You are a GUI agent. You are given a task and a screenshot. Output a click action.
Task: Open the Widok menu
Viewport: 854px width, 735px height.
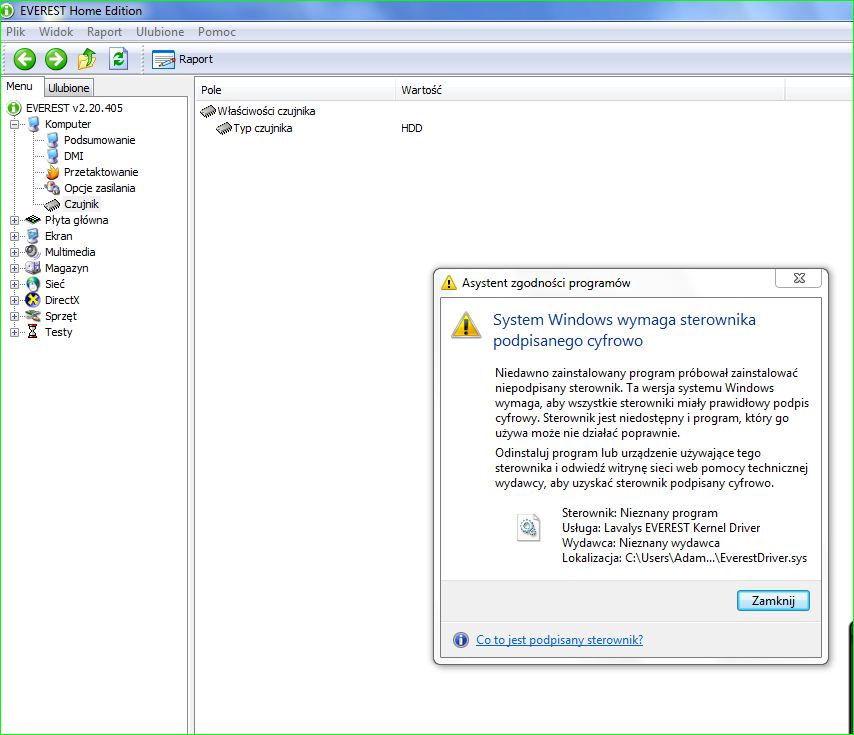pyautogui.click(x=56, y=32)
